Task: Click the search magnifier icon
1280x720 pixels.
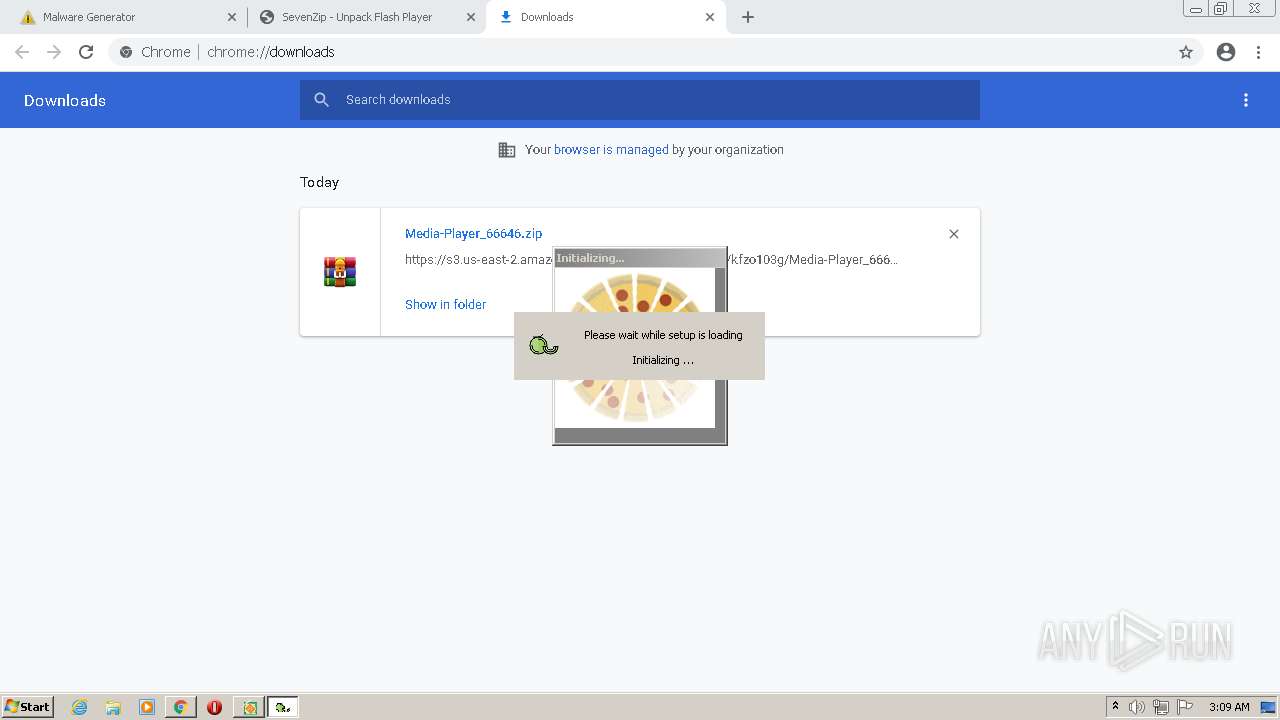Action: tap(321, 100)
